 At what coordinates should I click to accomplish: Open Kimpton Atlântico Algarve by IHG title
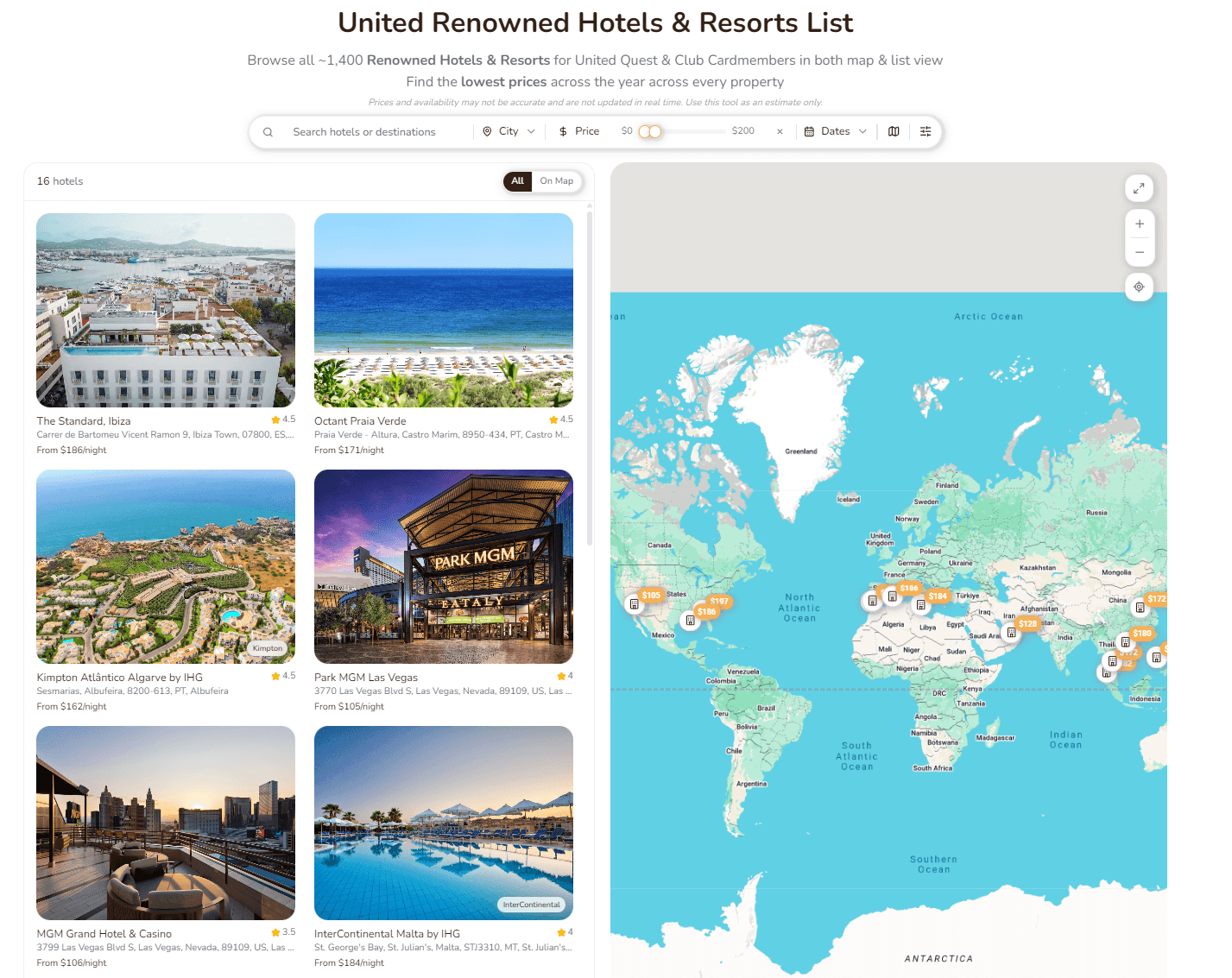120,678
